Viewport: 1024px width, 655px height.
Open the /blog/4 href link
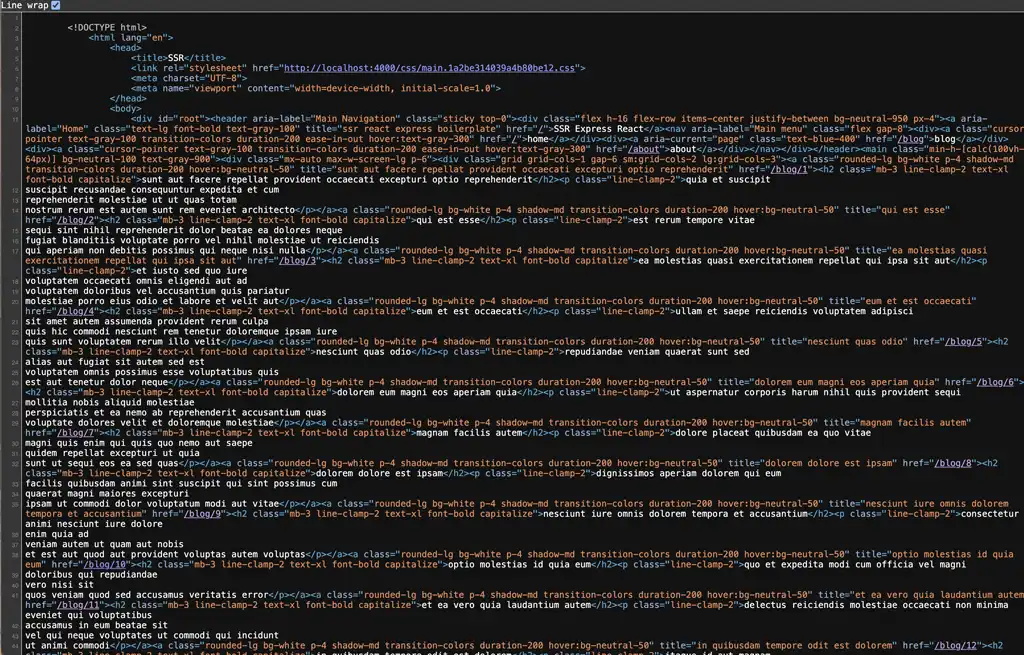click(75, 312)
